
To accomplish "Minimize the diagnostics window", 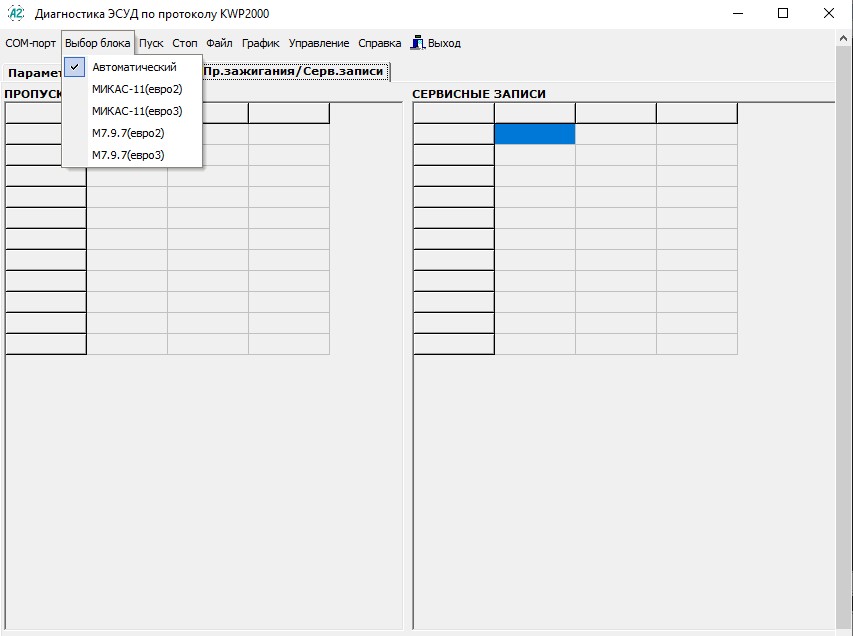I will (x=738, y=13).
